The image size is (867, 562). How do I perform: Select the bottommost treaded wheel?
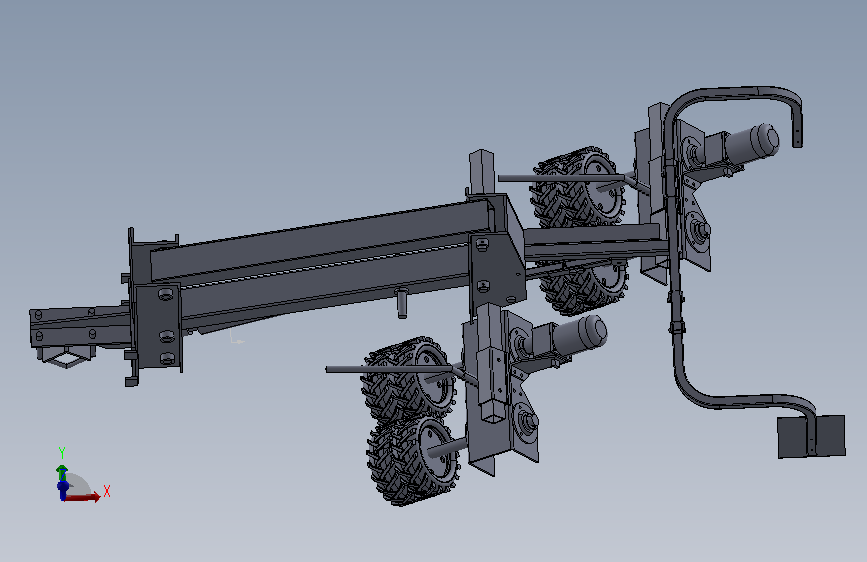[414, 460]
